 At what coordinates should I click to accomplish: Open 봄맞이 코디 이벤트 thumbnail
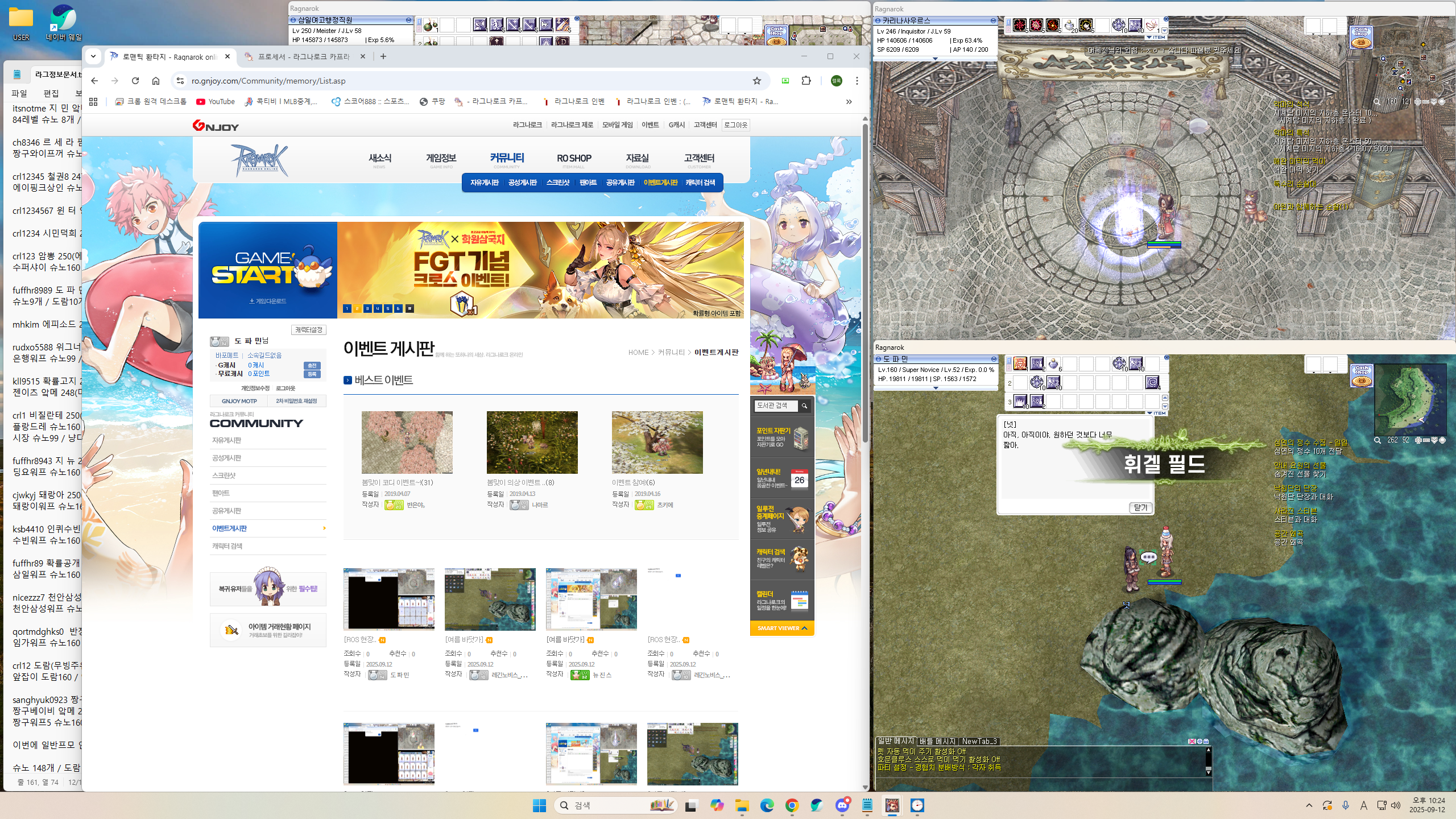click(x=407, y=442)
